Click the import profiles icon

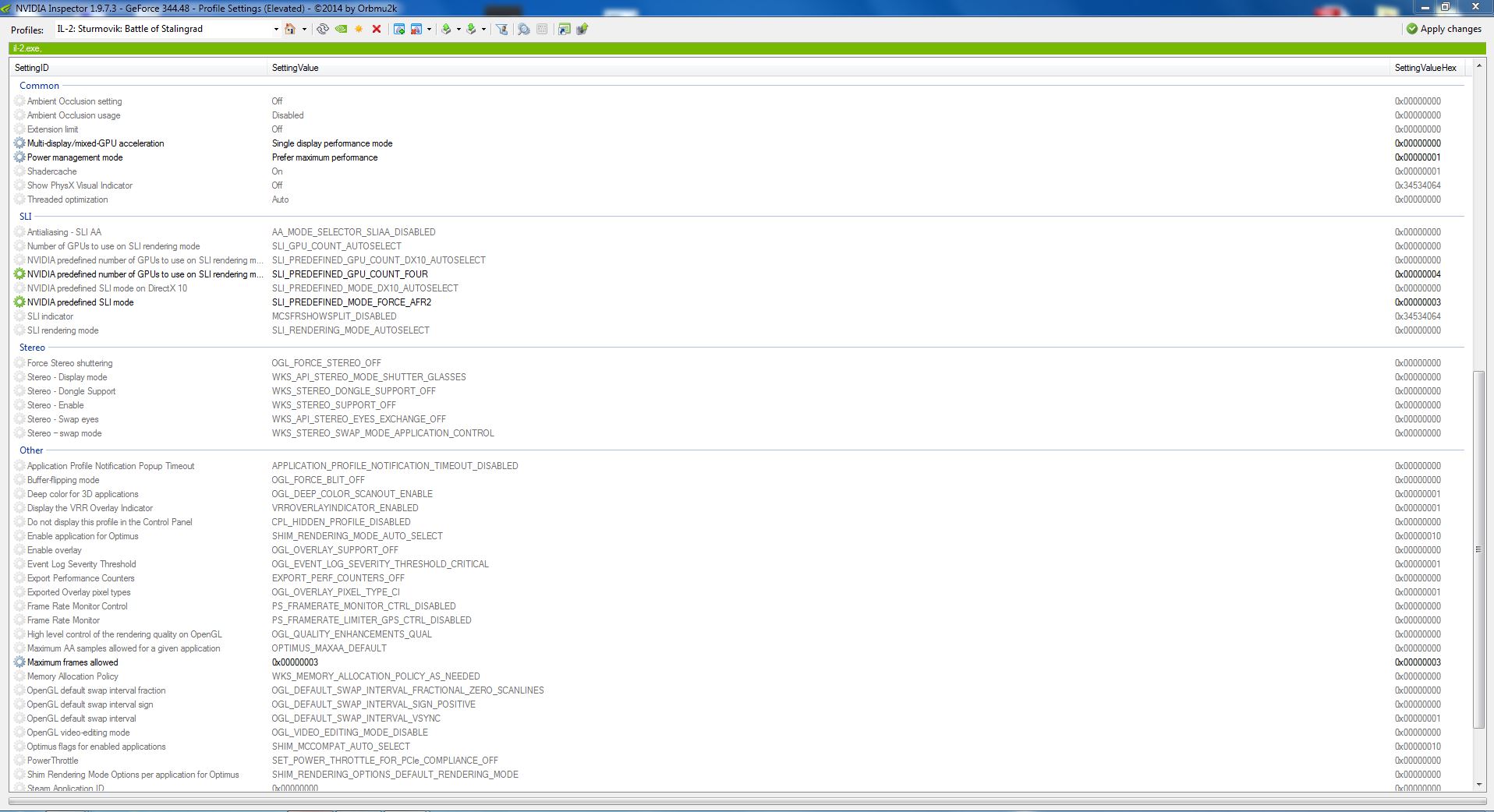pos(471,29)
